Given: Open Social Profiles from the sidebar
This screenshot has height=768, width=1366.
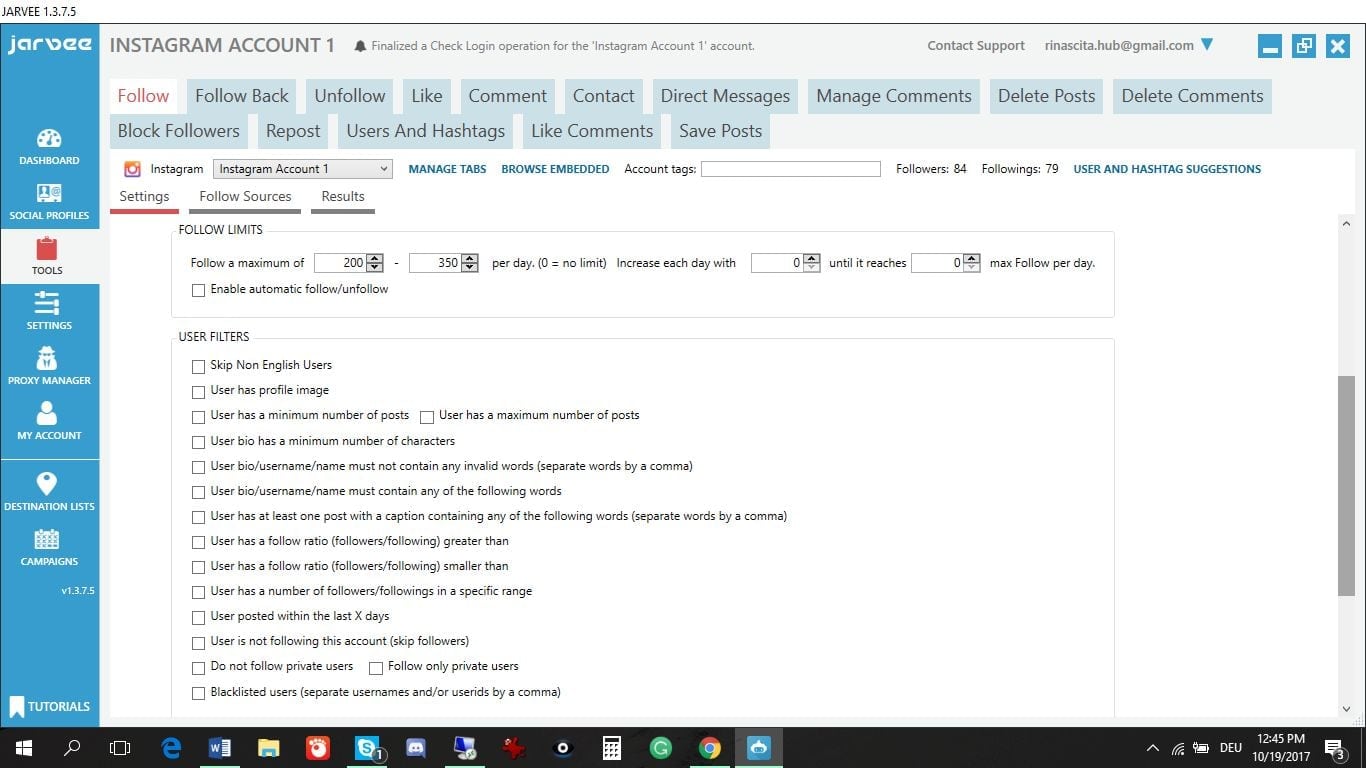Looking at the screenshot, I should pos(49,194).
